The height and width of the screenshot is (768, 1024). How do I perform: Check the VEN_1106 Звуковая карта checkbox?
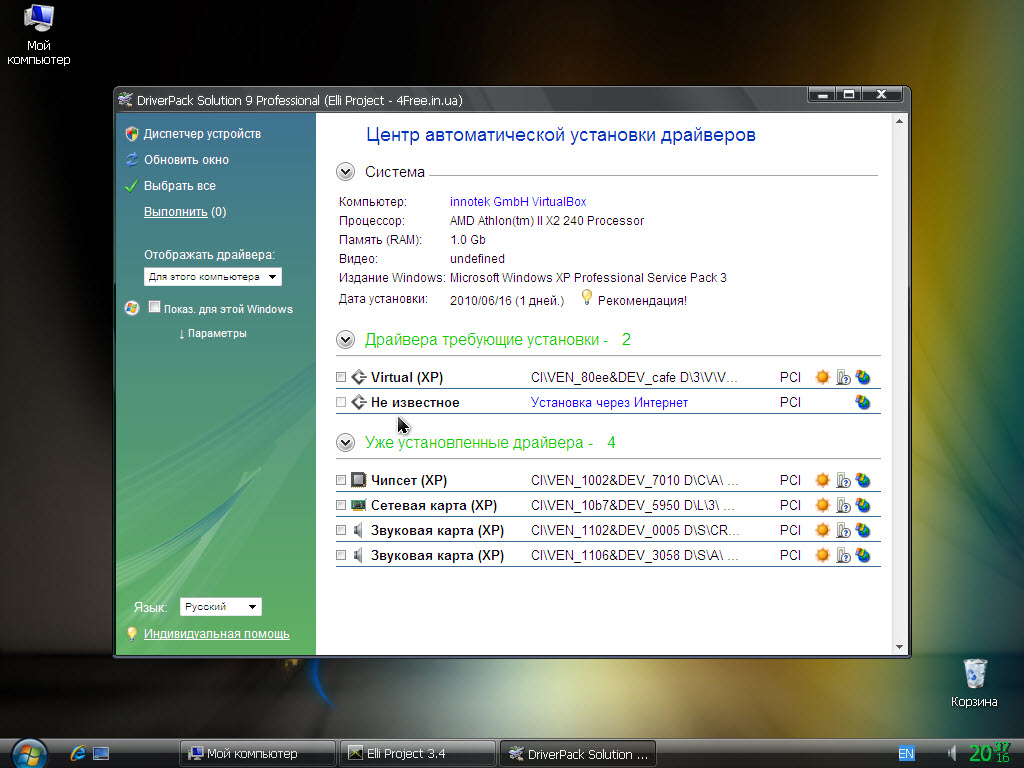(341, 555)
